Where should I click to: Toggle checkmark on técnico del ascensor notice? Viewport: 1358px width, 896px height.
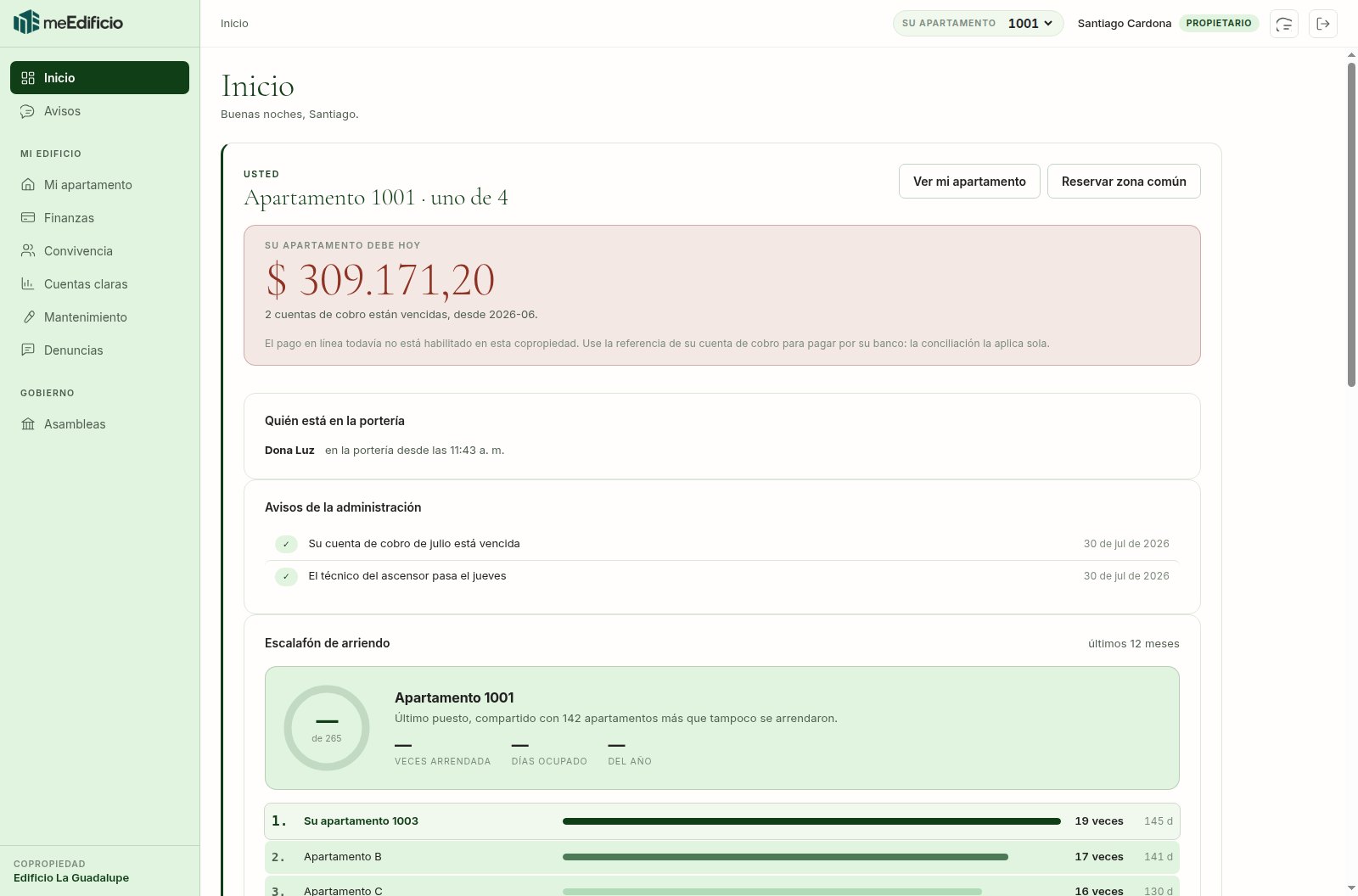pyautogui.click(x=286, y=576)
